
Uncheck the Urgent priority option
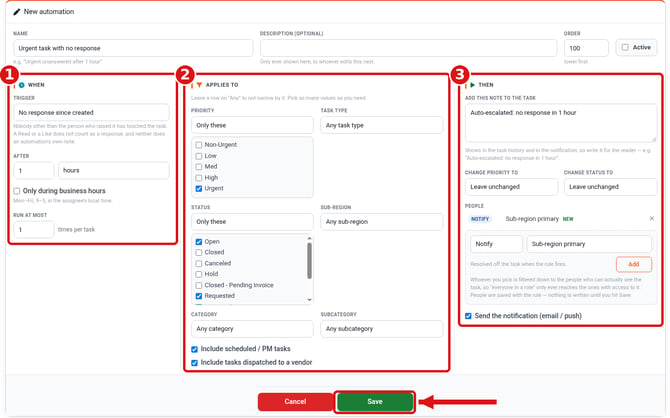tap(199, 188)
